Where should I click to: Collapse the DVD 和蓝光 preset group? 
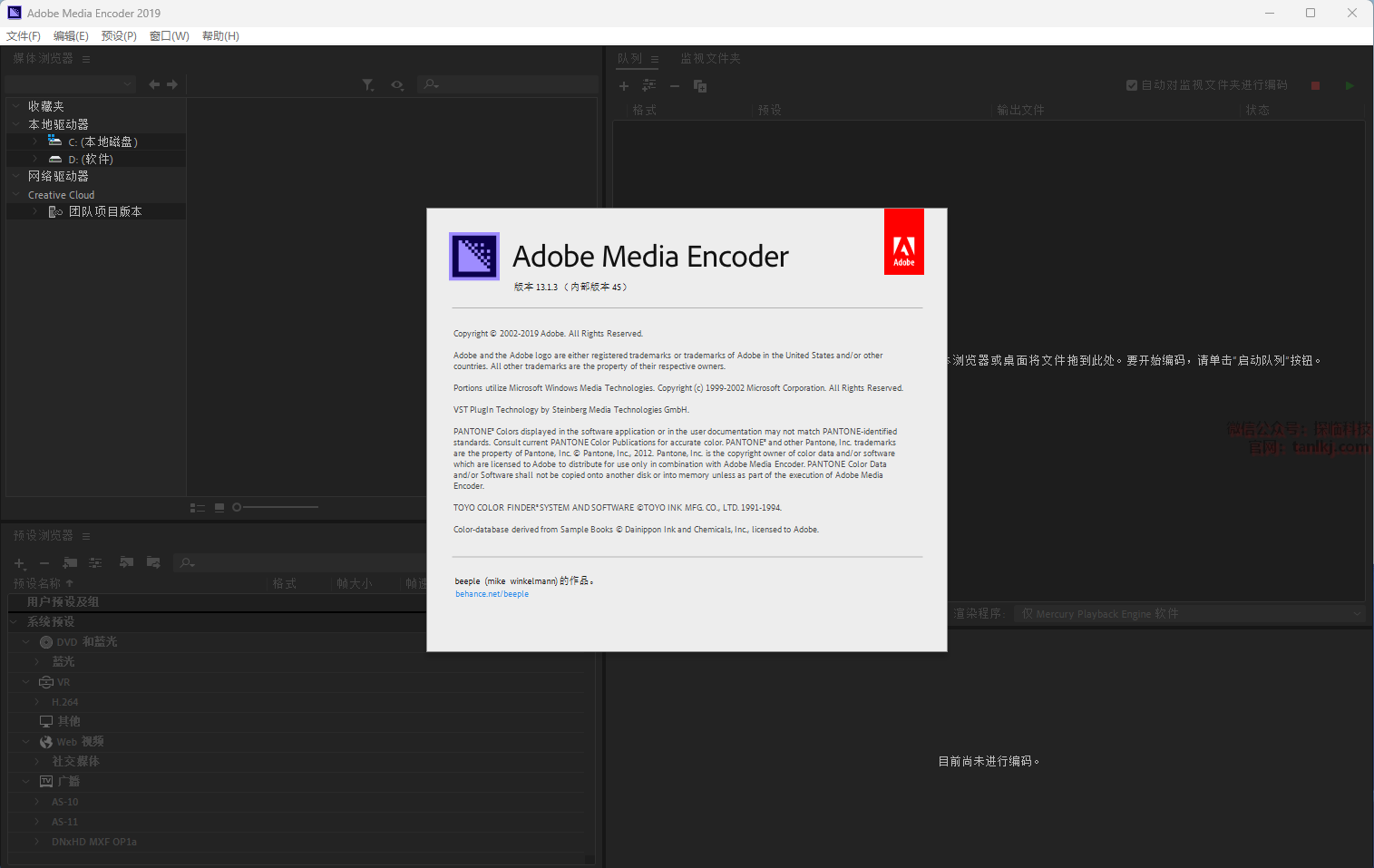click(26, 642)
